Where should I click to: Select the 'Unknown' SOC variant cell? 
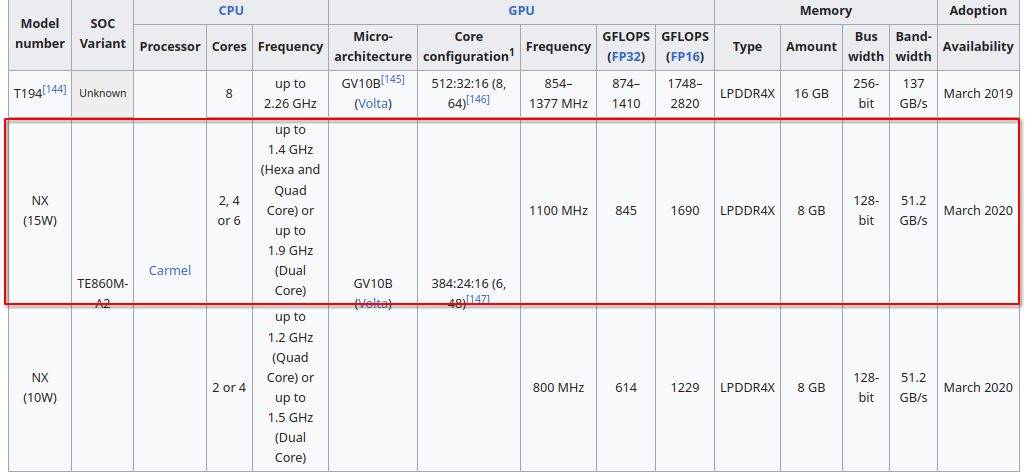(103, 93)
